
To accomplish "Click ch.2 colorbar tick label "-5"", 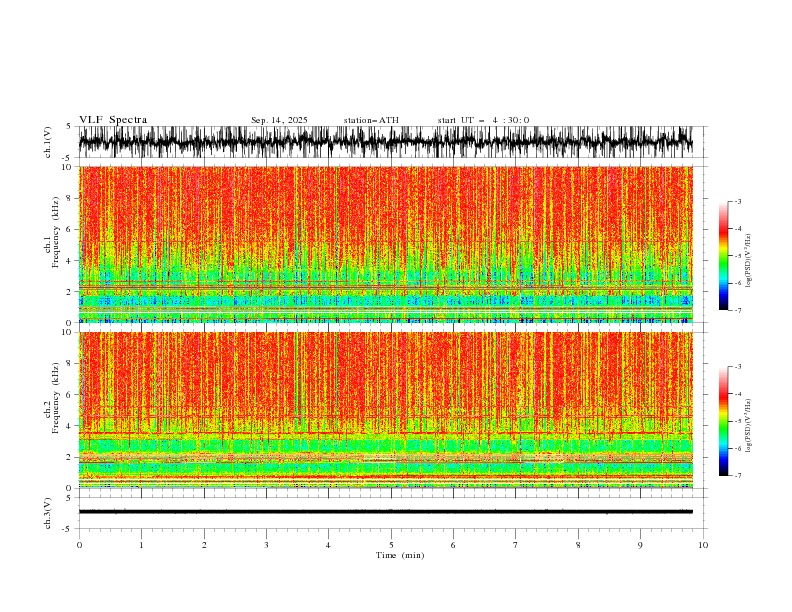I will 738,421.
